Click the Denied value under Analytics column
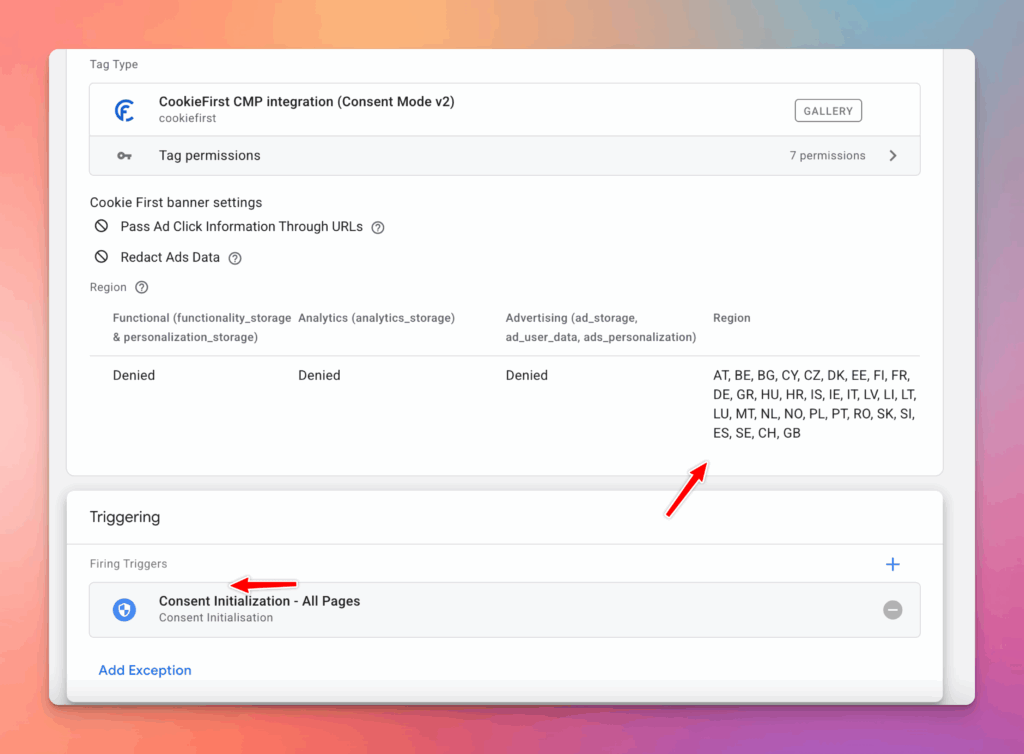This screenshot has height=754, width=1024. coord(319,376)
